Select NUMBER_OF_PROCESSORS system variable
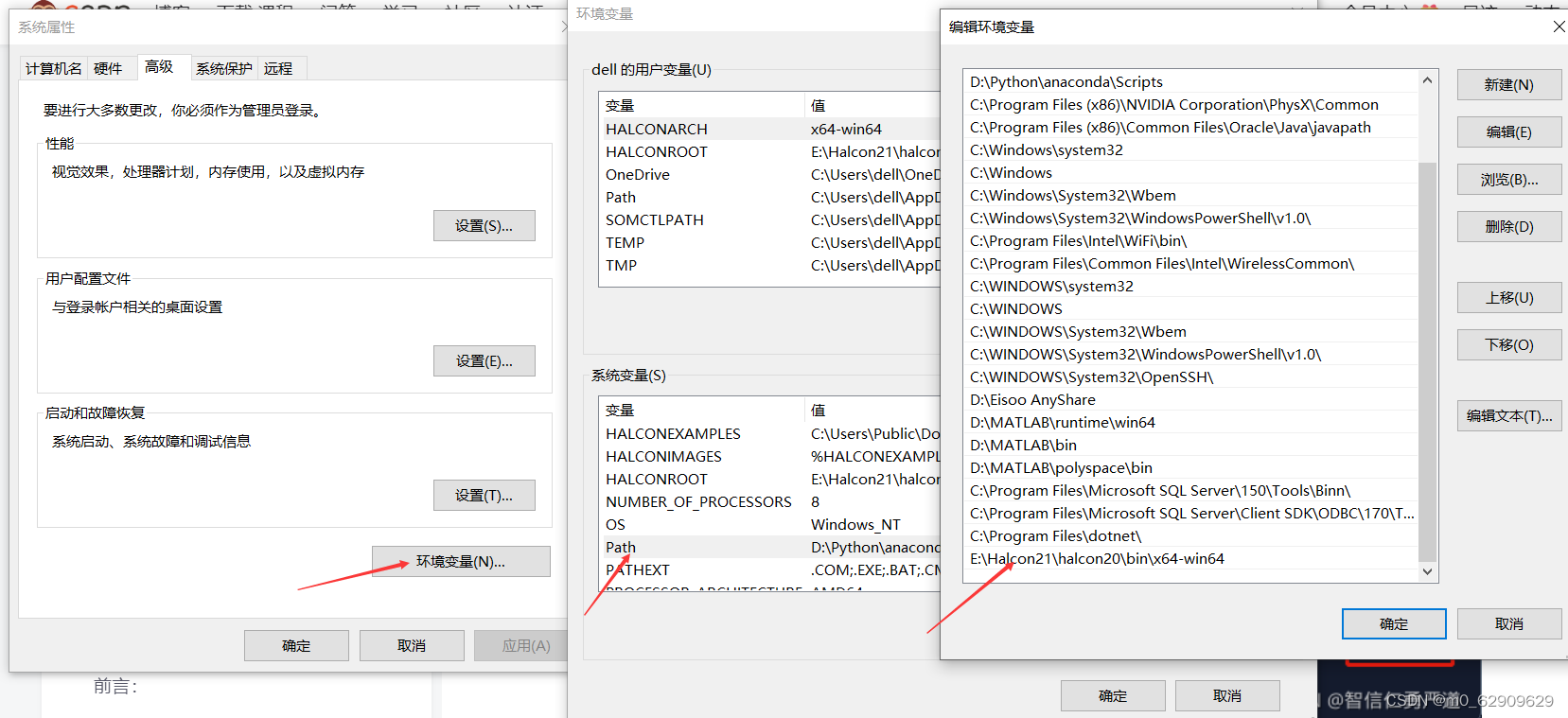 pos(769,502)
